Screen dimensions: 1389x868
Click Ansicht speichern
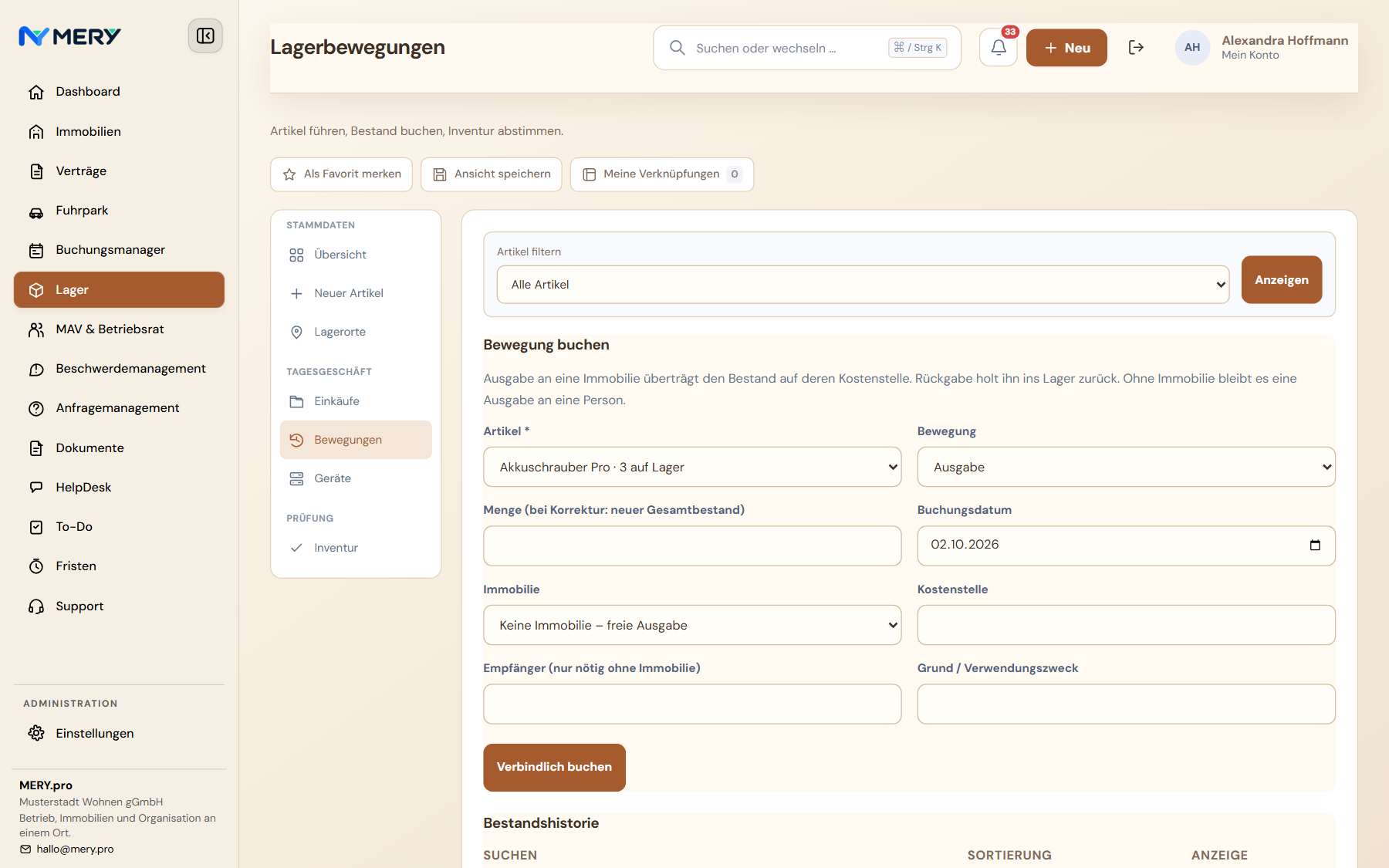click(x=492, y=174)
